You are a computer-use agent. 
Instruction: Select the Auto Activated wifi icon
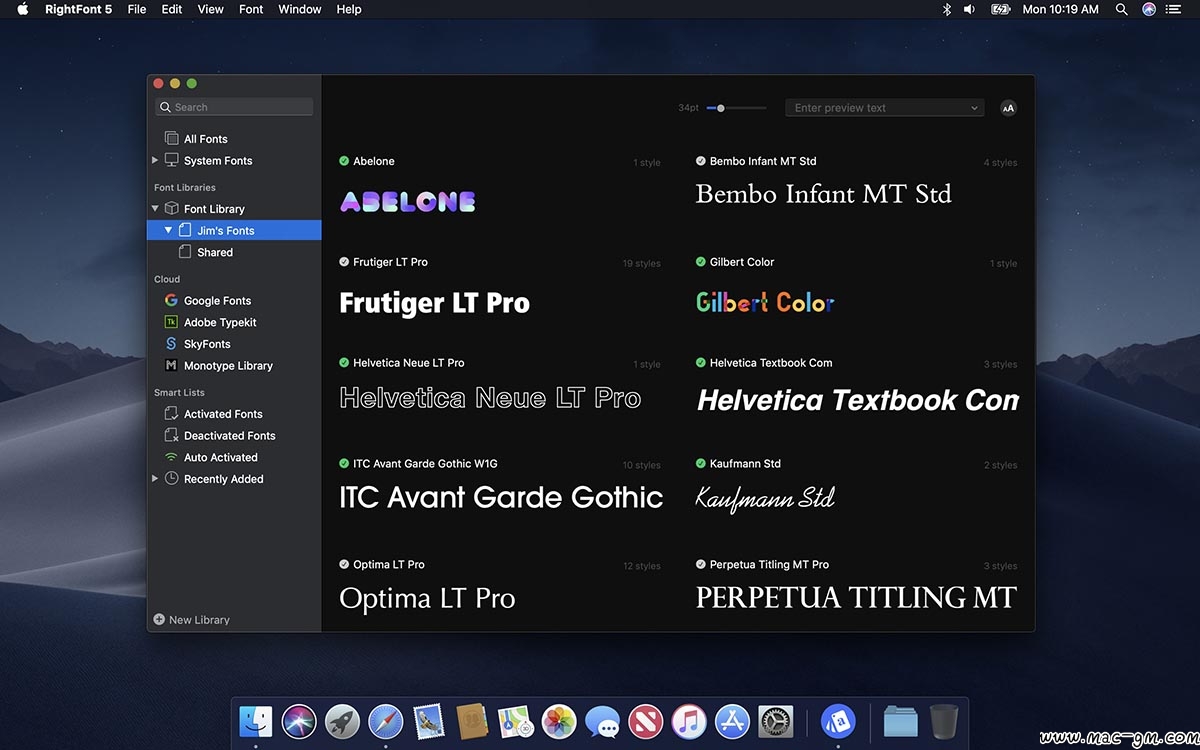click(x=171, y=457)
